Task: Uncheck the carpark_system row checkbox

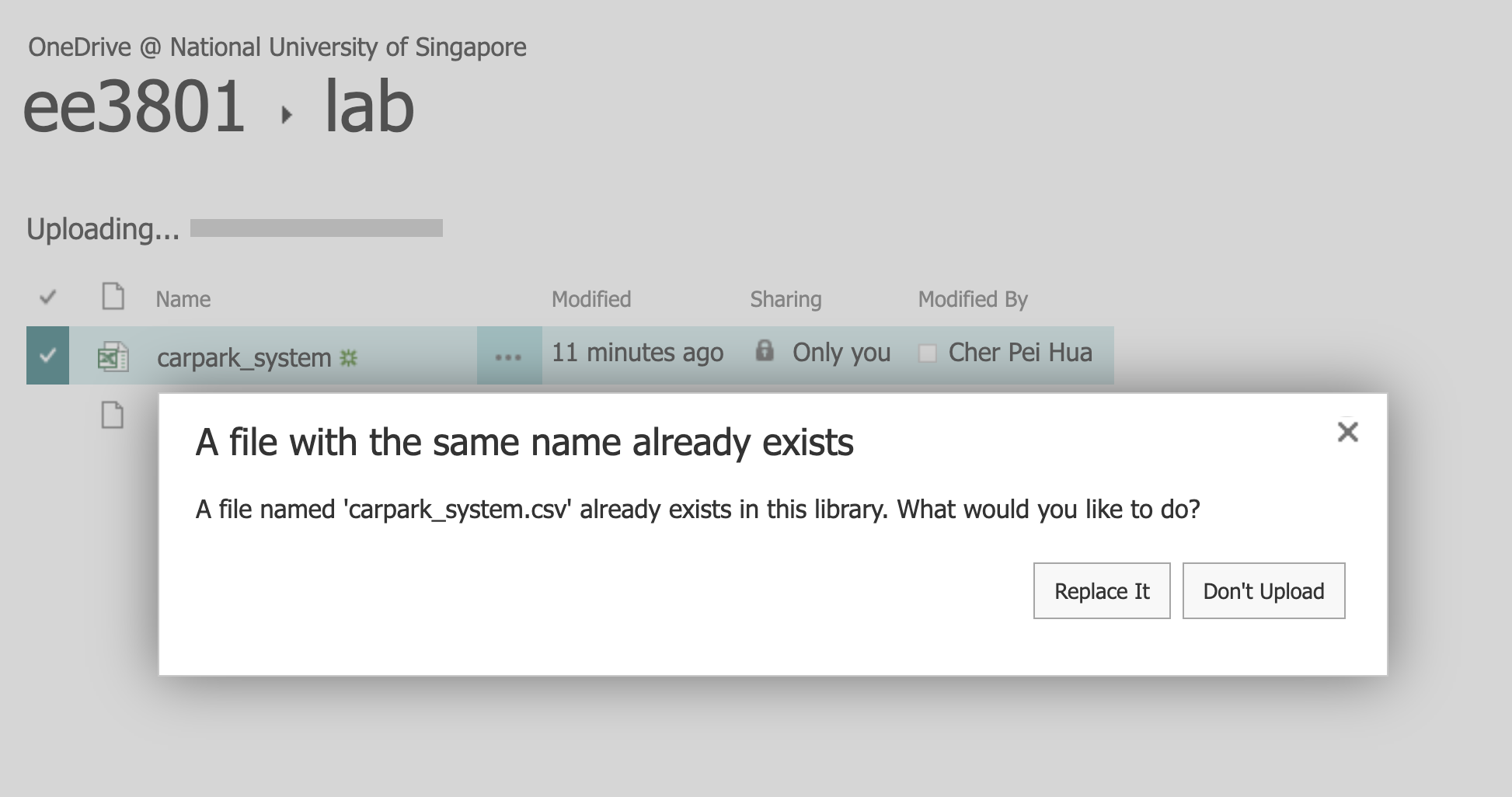Action: (48, 356)
